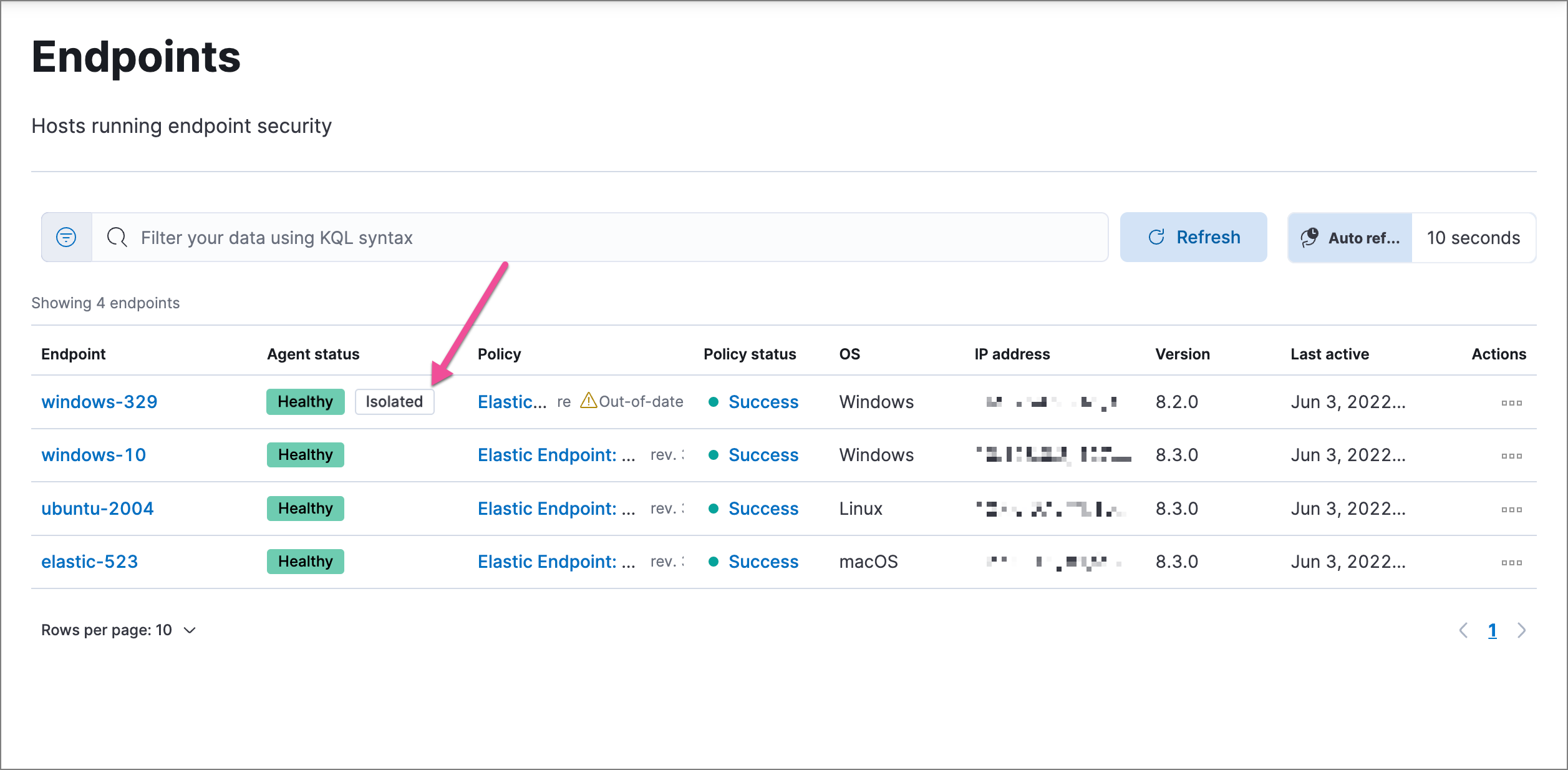Open the Rows per page dropdown
The image size is (1568, 770).
click(x=119, y=630)
